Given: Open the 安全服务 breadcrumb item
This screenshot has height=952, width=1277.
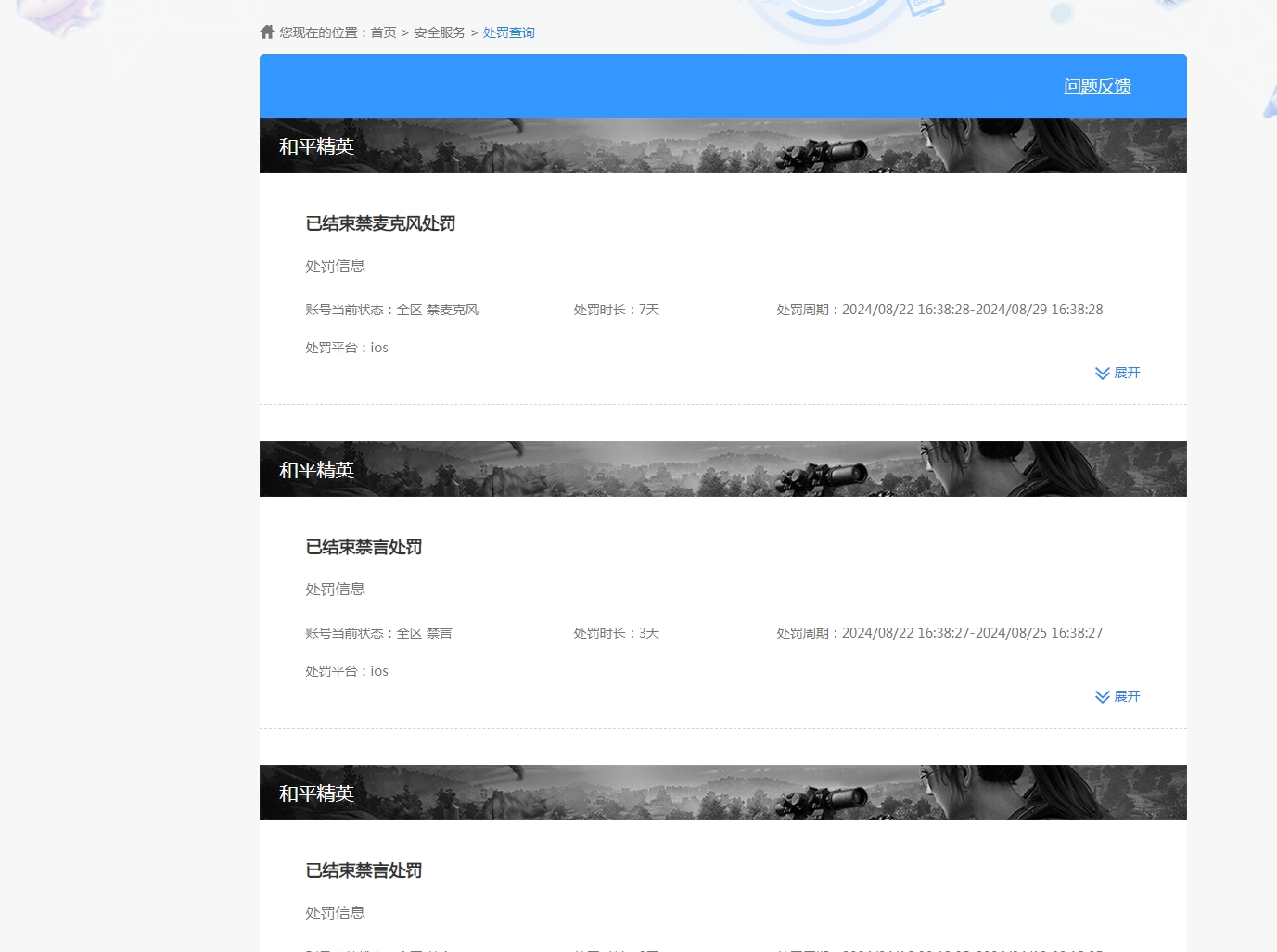Looking at the screenshot, I should coord(438,32).
